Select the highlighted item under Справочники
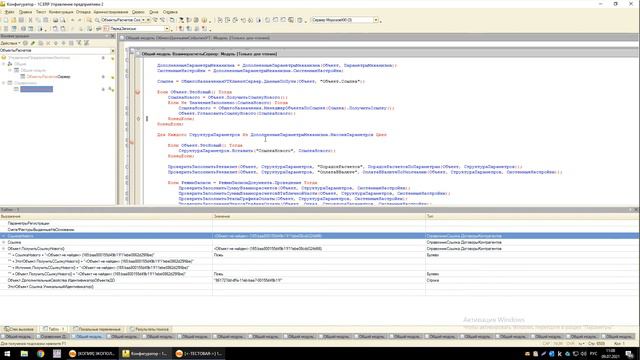This screenshot has width=640, height=360. (x=36, y=89)
